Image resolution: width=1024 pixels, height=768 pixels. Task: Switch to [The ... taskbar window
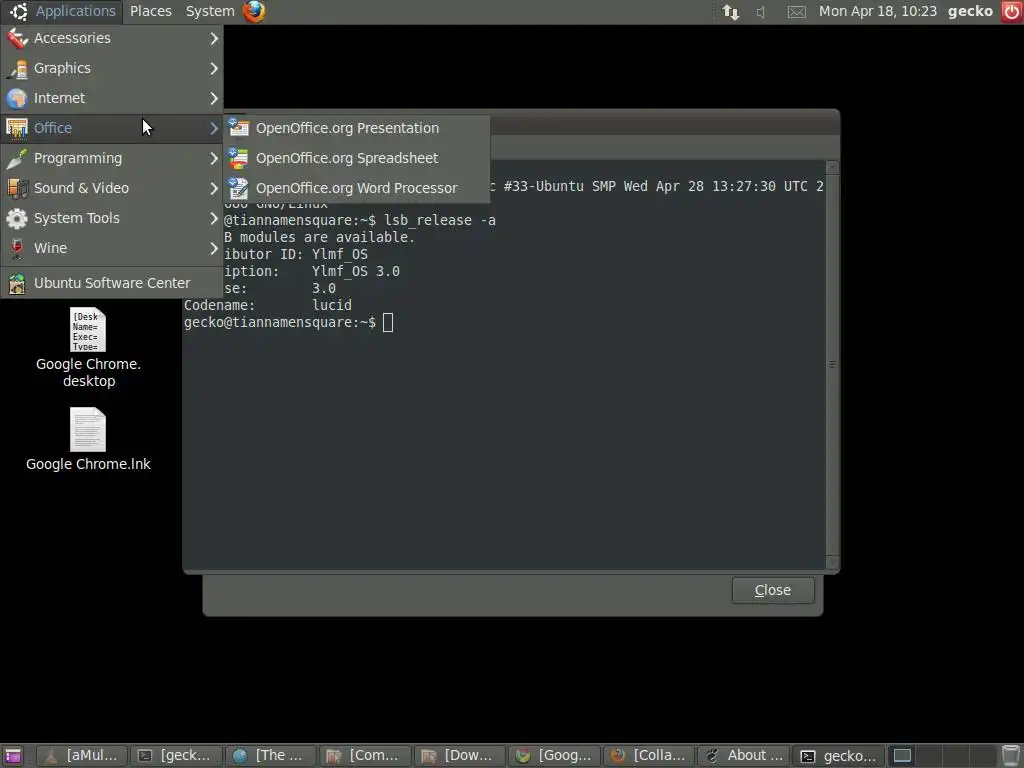270,756
